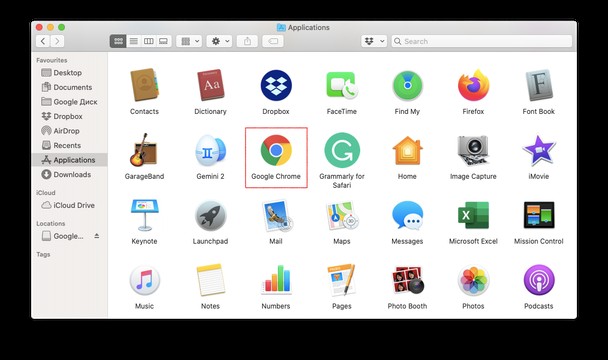Viewport: 608px width, 360px height.
Task: Switch to icon view mode
Action: [118, 41]
